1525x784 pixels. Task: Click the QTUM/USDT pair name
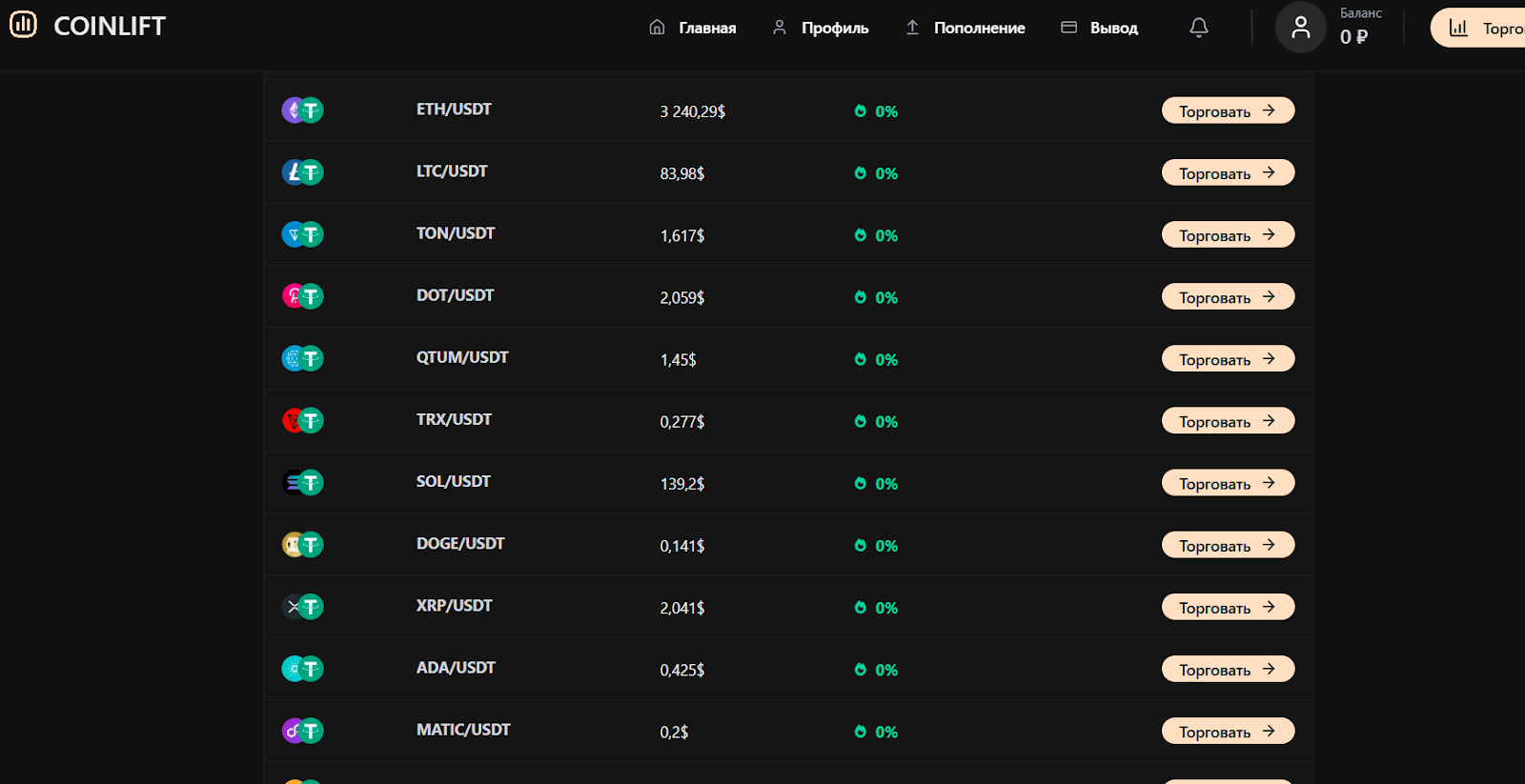(462, 357)
